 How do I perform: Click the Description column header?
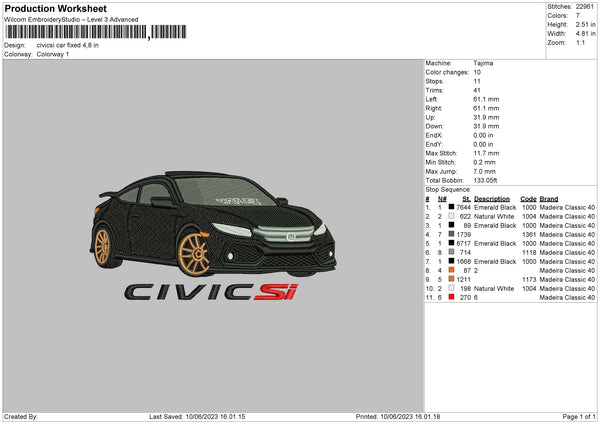pyautogui.click(x=492, y=199)
